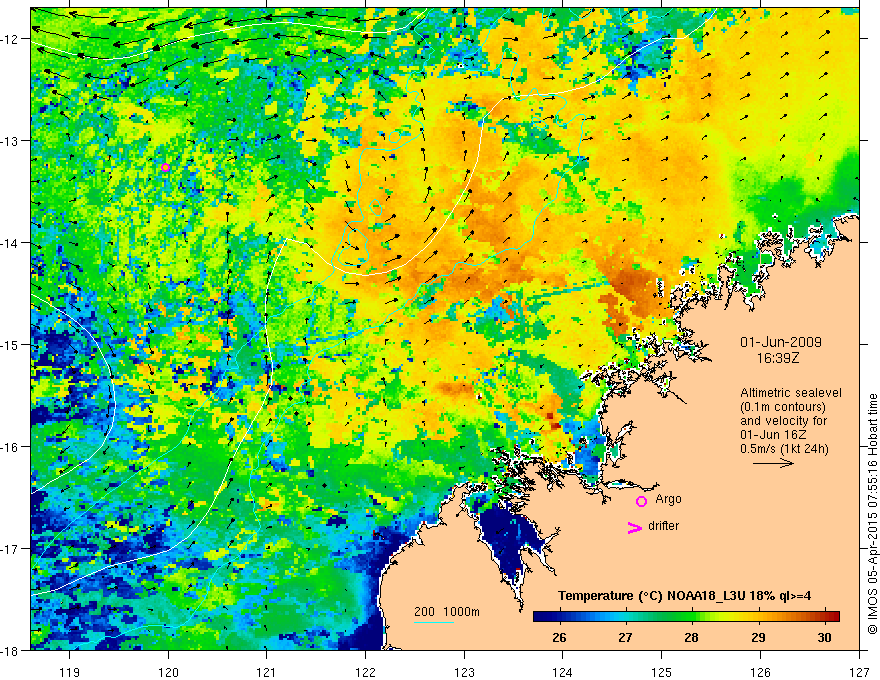Image resolution: width=880 pixels, height=680 pixels.
Task: Click the 'Altimetric sealevel' caption text
Action: [x=791, y=393]
